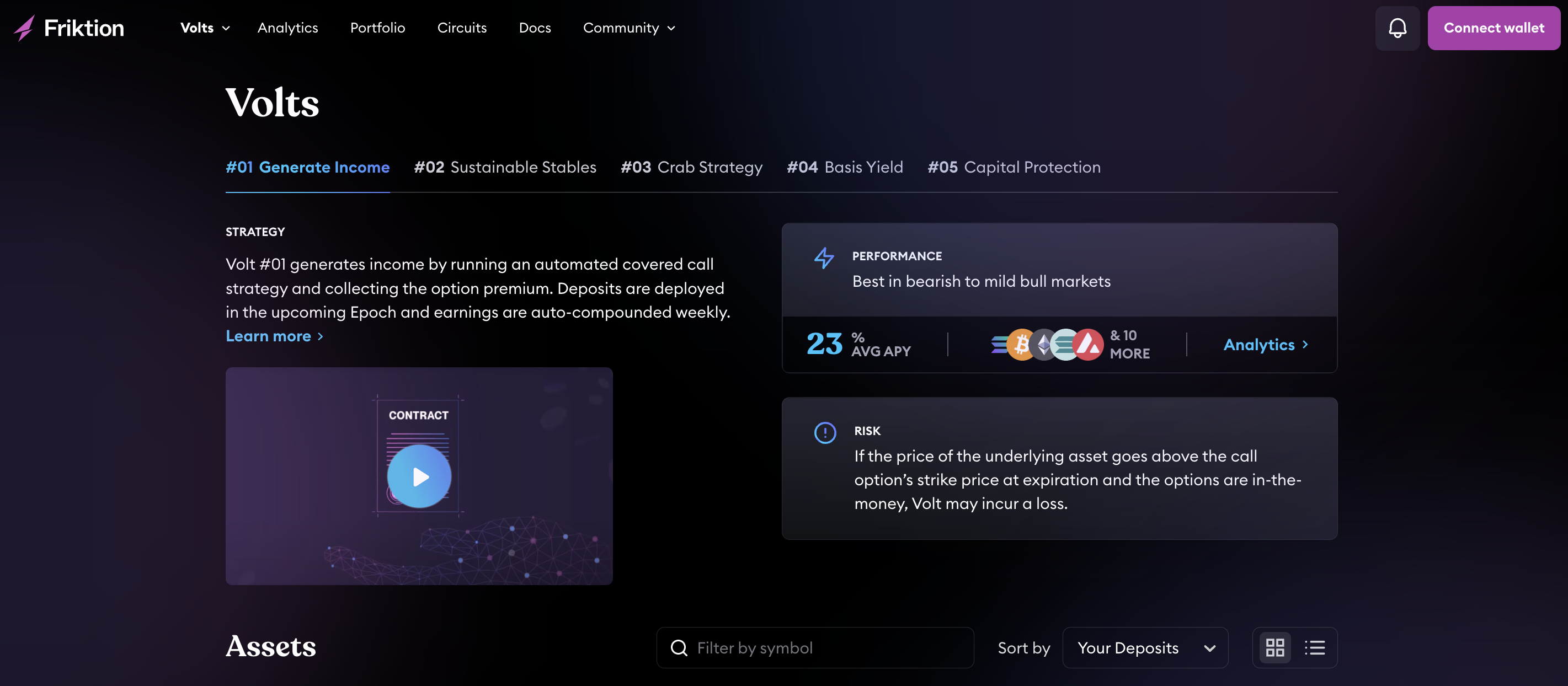Click the Avalanche red asset icon
This screenshot has height=686, width=1568.
[x=1089, y=344]
